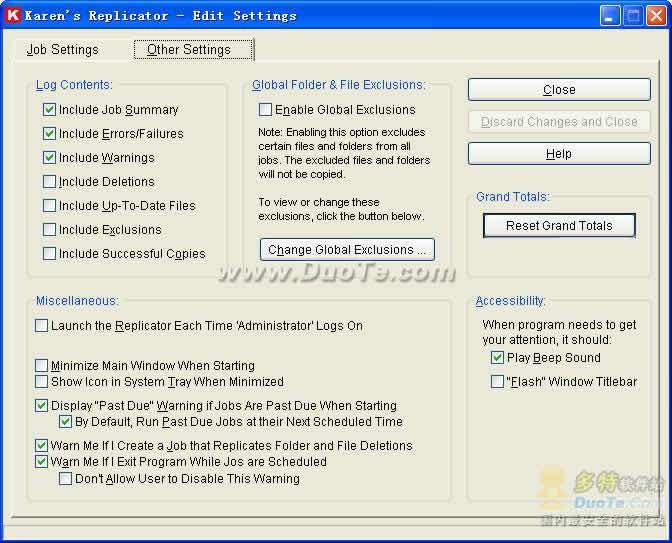
Task: Enable Flash Window Titlebar option
Action: coord(497,381)
